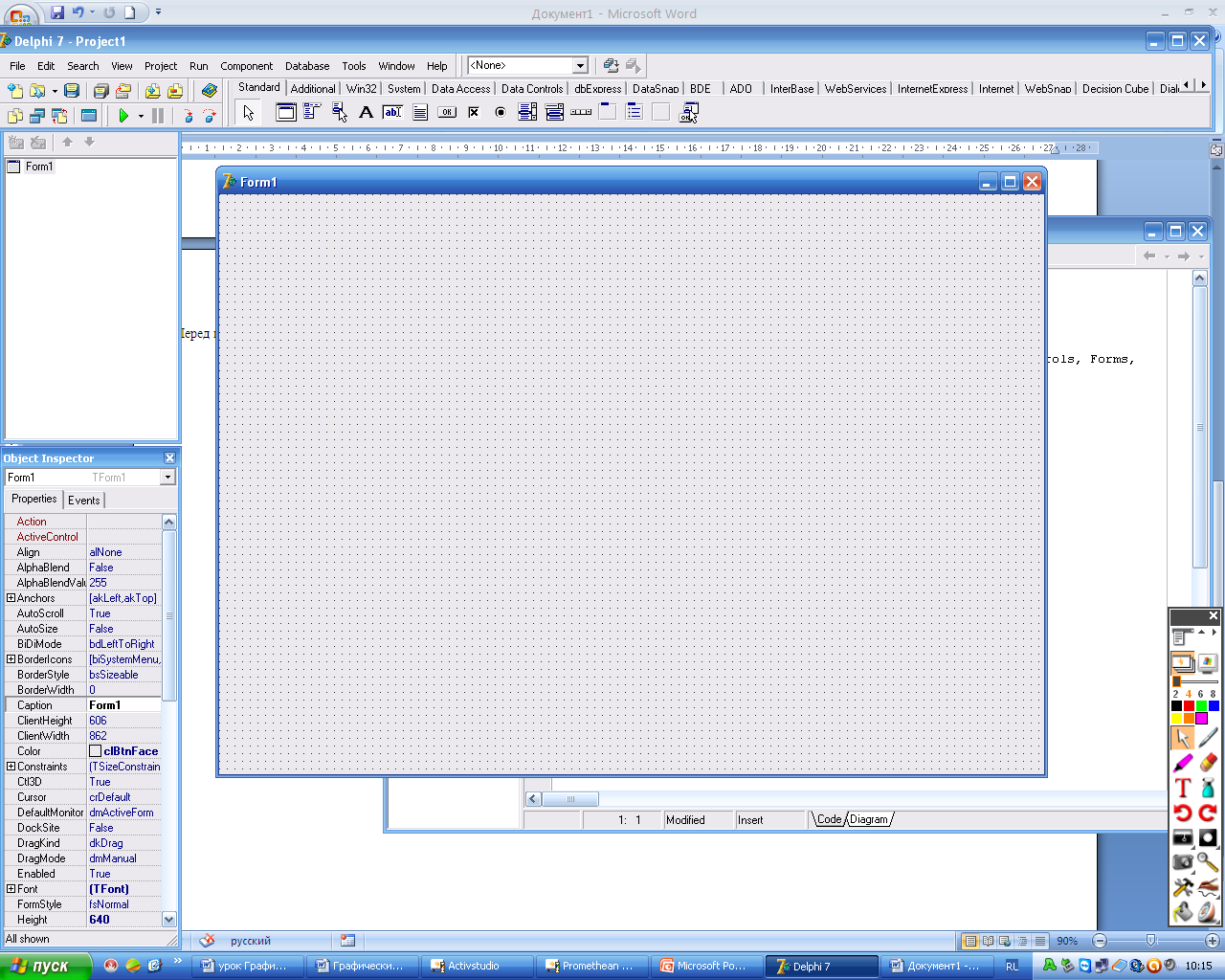Choose the ActivStudio Text tool

[x=1183, y=788]
